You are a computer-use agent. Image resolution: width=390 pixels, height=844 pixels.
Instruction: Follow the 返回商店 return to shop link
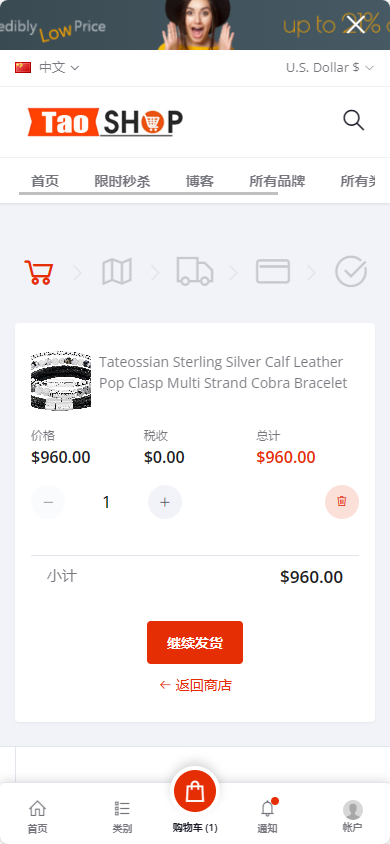pos(195,685)
